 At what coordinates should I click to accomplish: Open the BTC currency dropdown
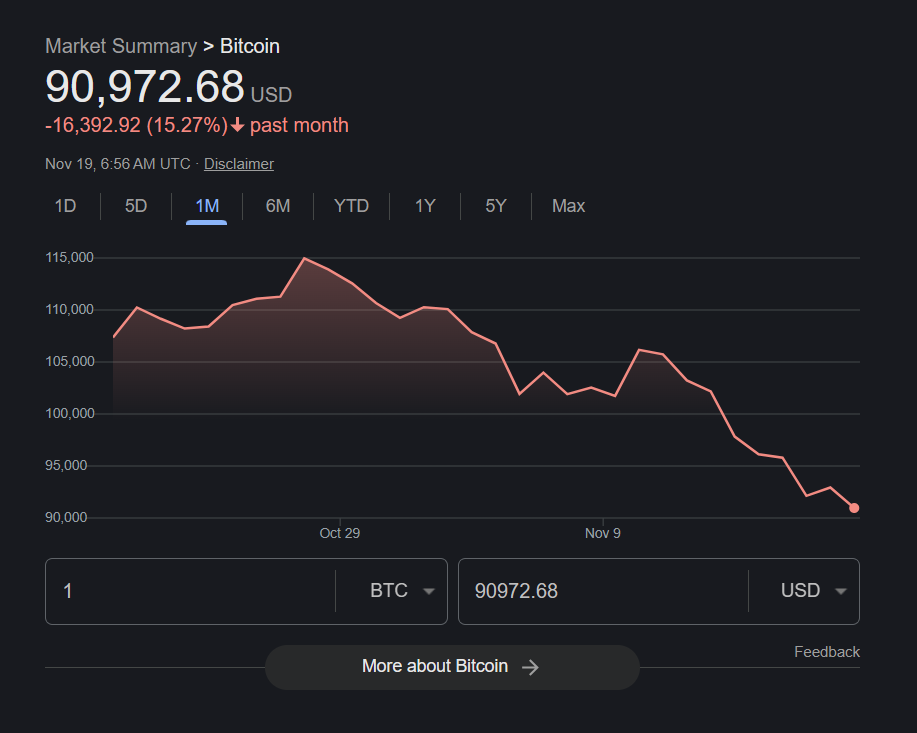[x=401, y=591]
